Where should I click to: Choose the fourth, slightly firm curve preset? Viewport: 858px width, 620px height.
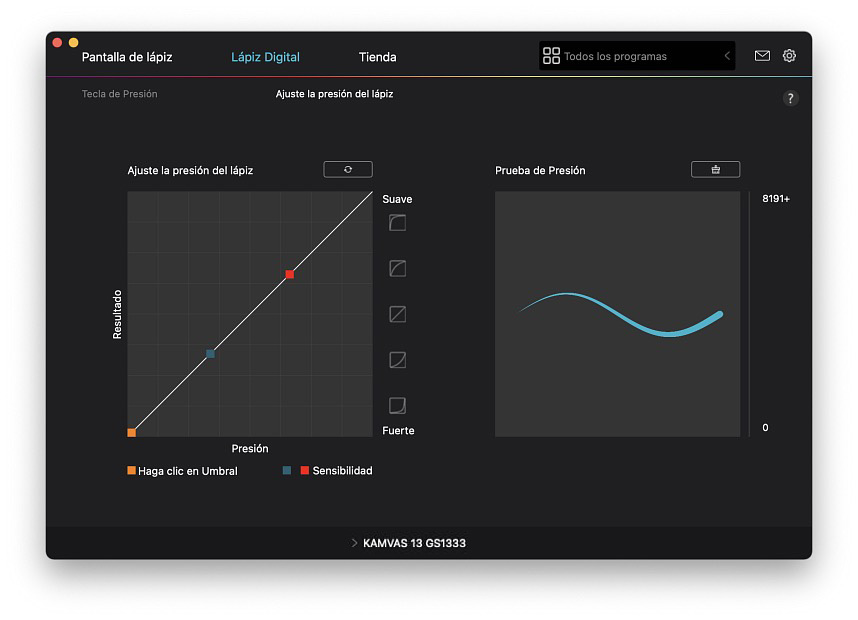click(397, 360)
